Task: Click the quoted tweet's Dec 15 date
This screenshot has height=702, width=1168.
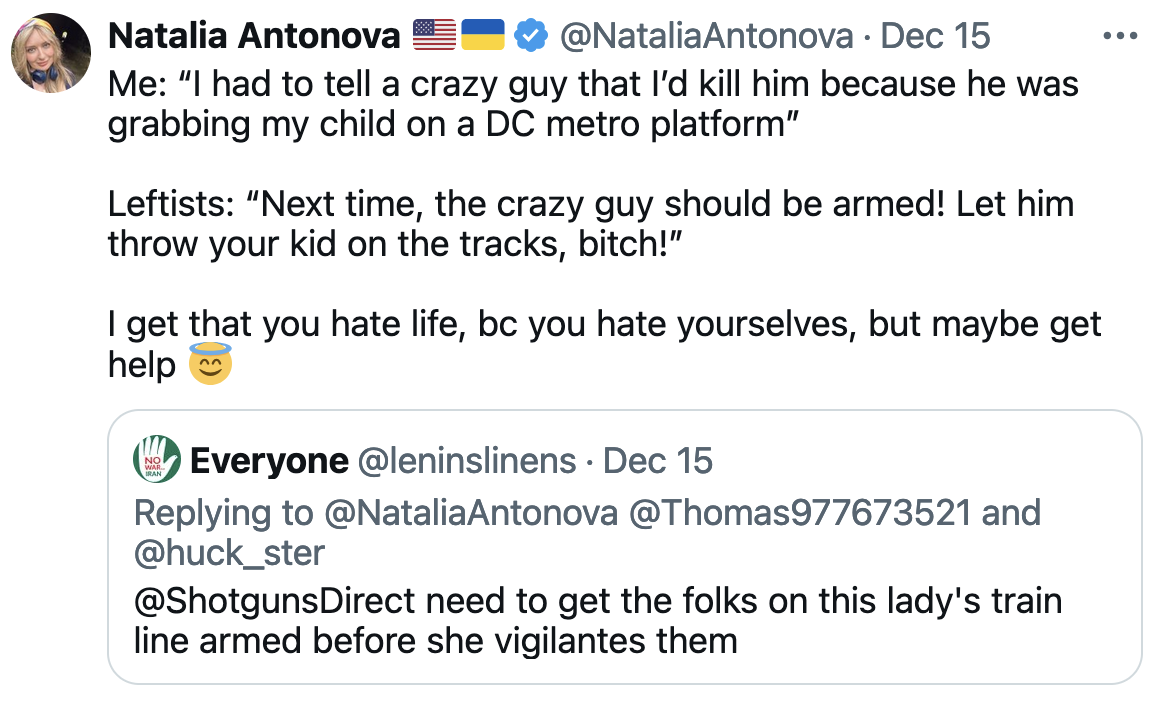Action: click(658, 461)
